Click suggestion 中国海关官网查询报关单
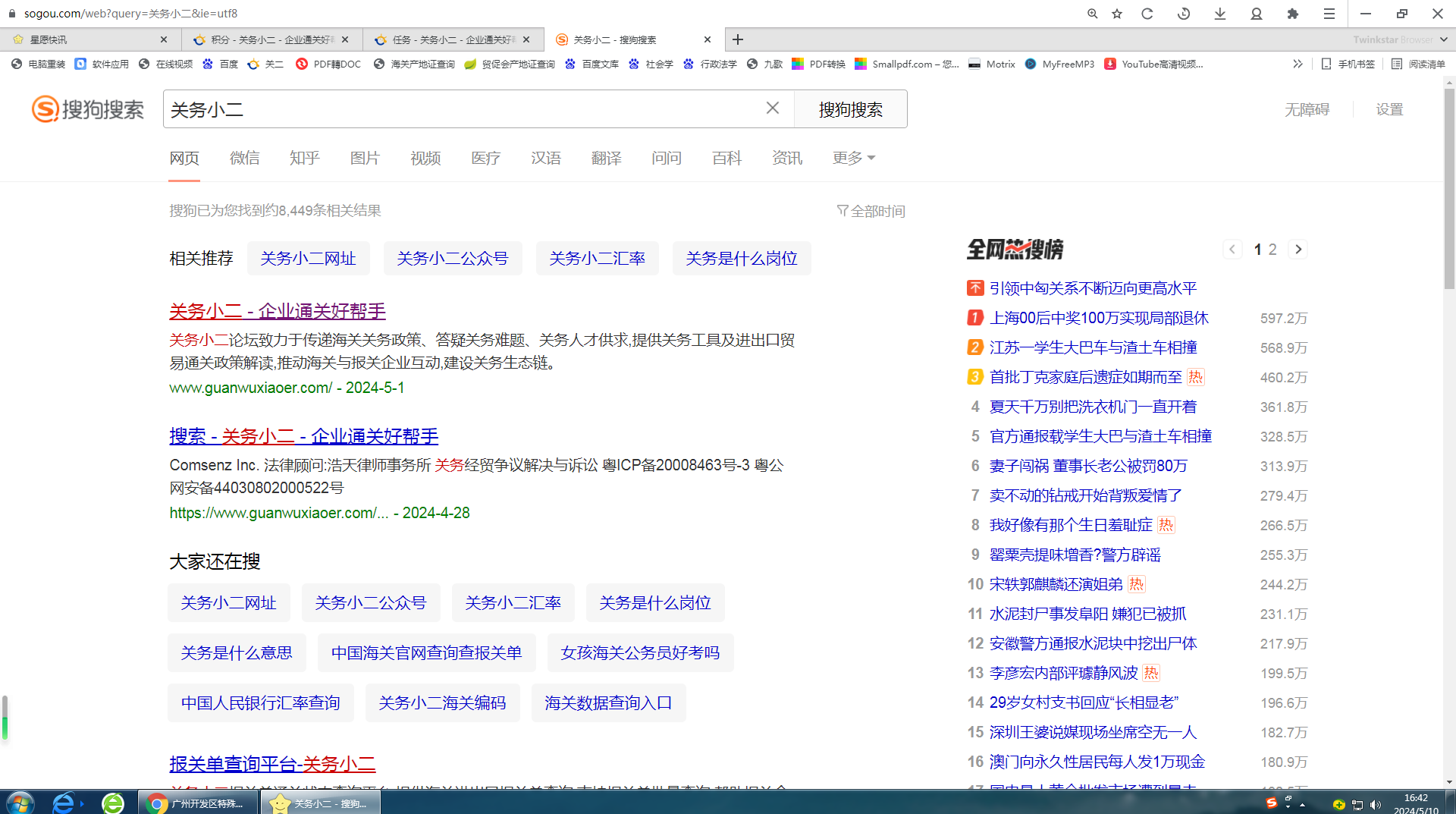Viewport: 1456px width, 814px height. pyautogui.click(x=426, y=653)
